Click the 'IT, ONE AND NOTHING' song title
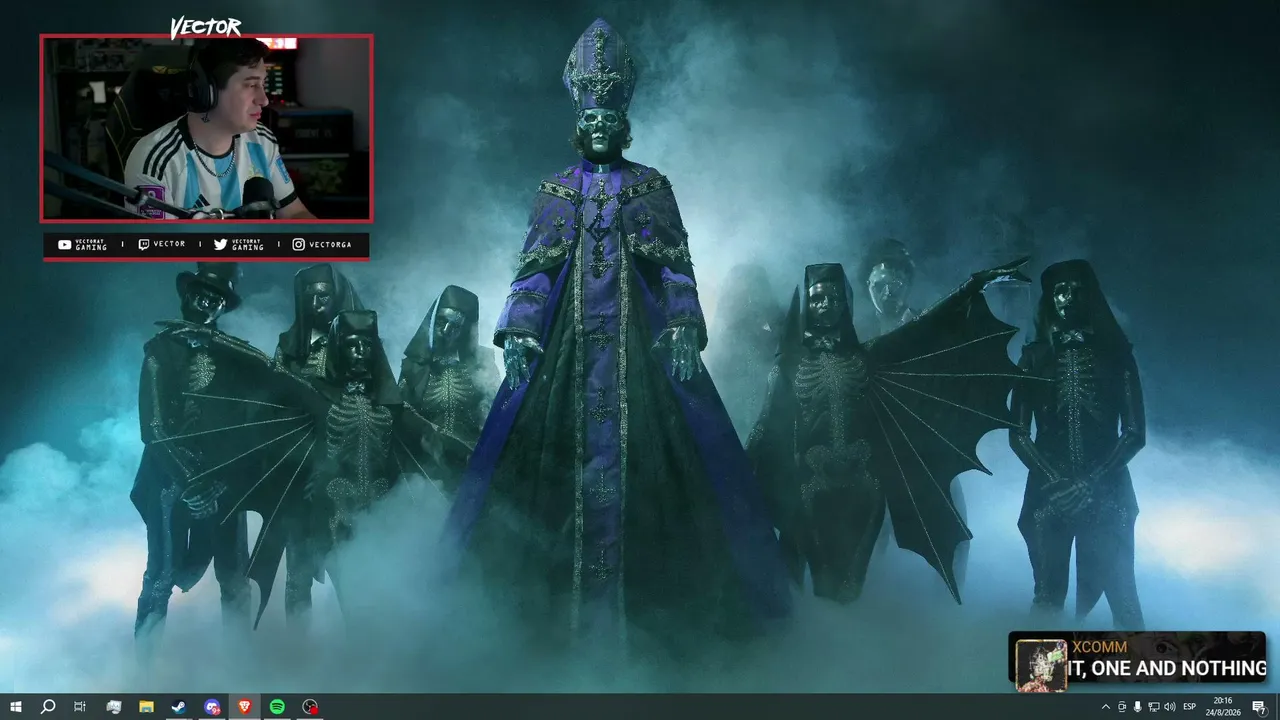Viewport: 1280px width, 720px height. click(1167, 669)
